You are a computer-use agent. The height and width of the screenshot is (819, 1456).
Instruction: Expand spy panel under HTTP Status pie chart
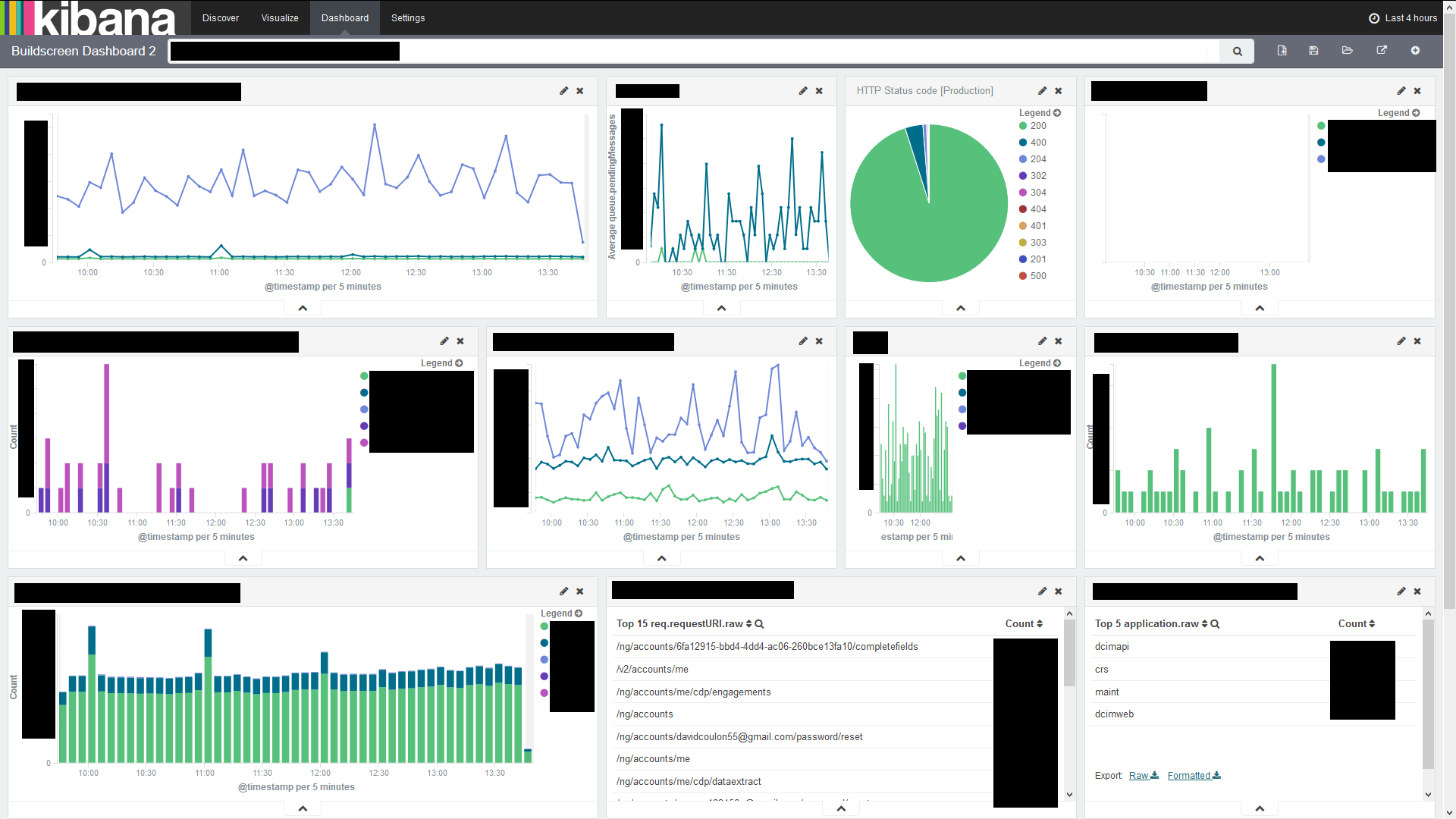960,308
